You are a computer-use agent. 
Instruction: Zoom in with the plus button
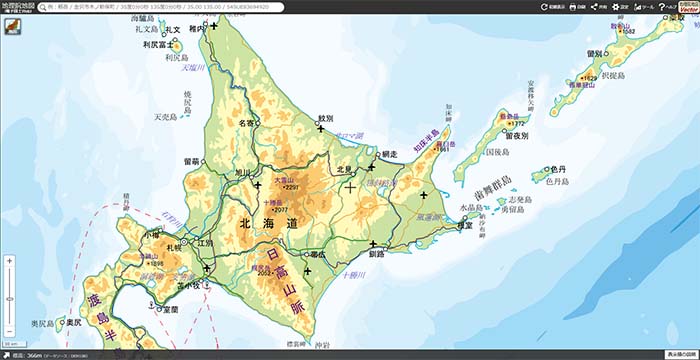[x=10, y=260]
